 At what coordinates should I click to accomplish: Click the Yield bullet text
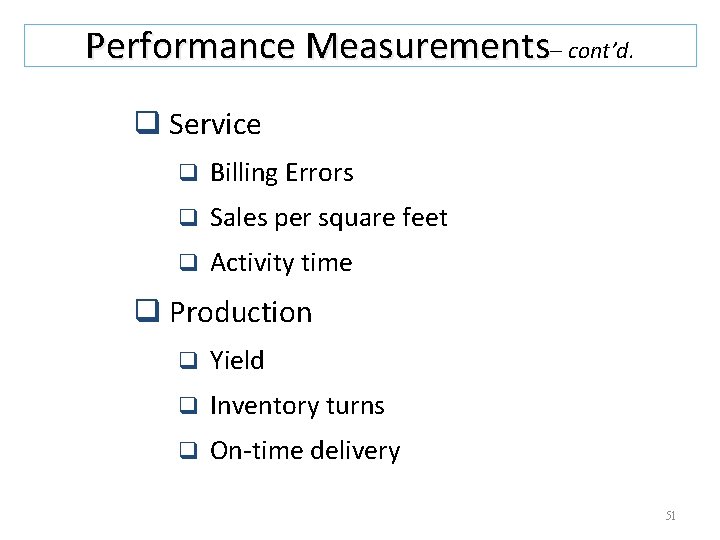[x=237, y=360]
